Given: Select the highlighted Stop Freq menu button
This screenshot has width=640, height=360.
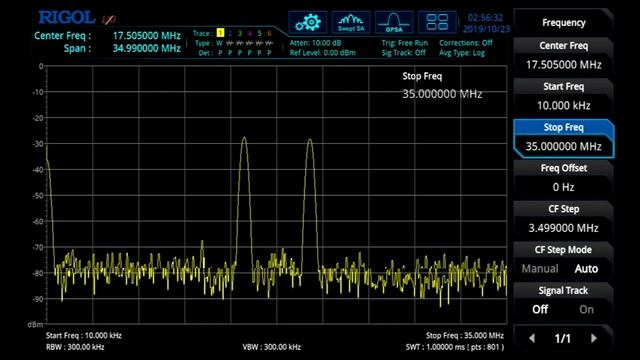Looking at the screenshot, I should click(x=563, y=138).
